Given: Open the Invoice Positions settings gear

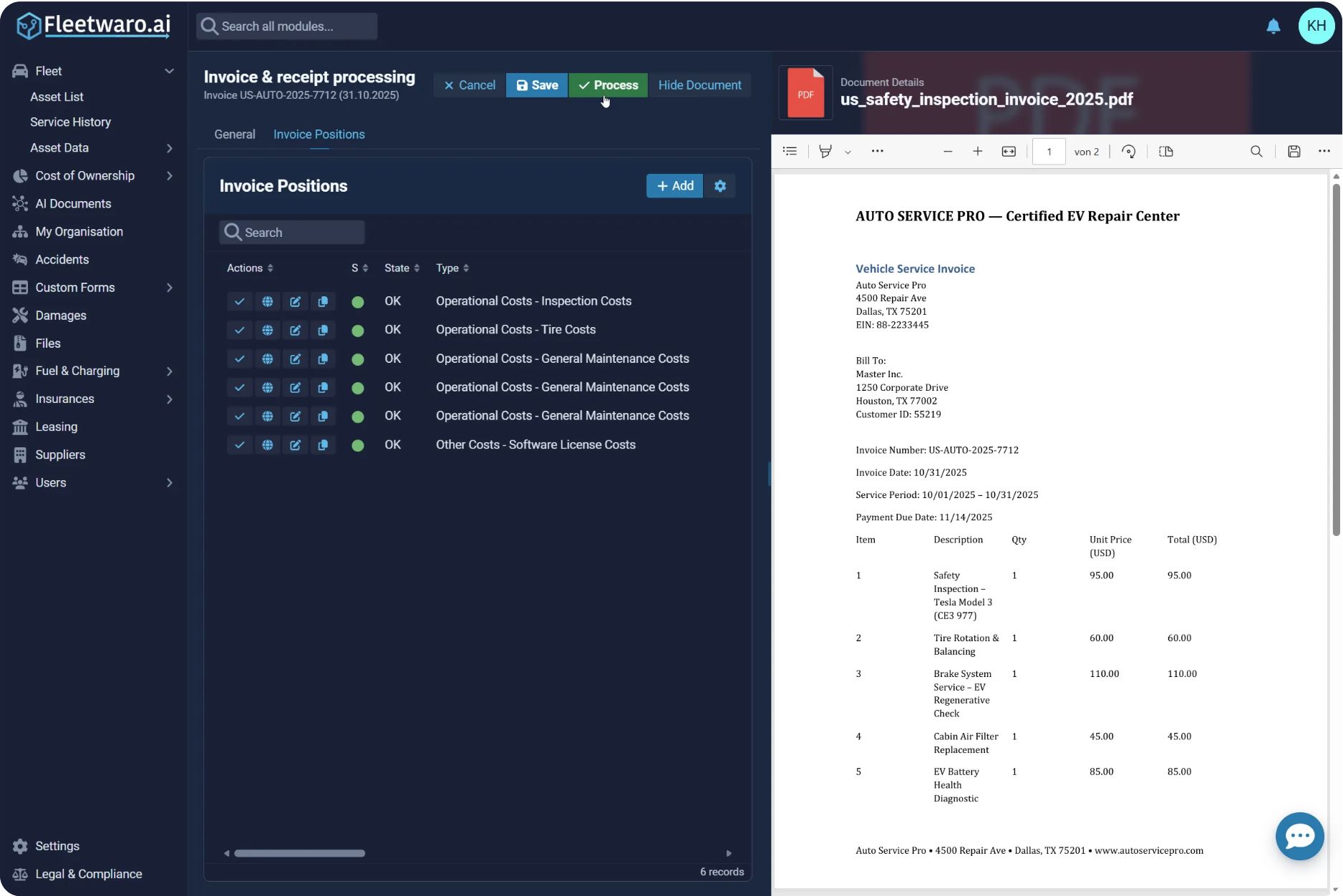Looking at the screenshot, I should [x=720, y=186].
